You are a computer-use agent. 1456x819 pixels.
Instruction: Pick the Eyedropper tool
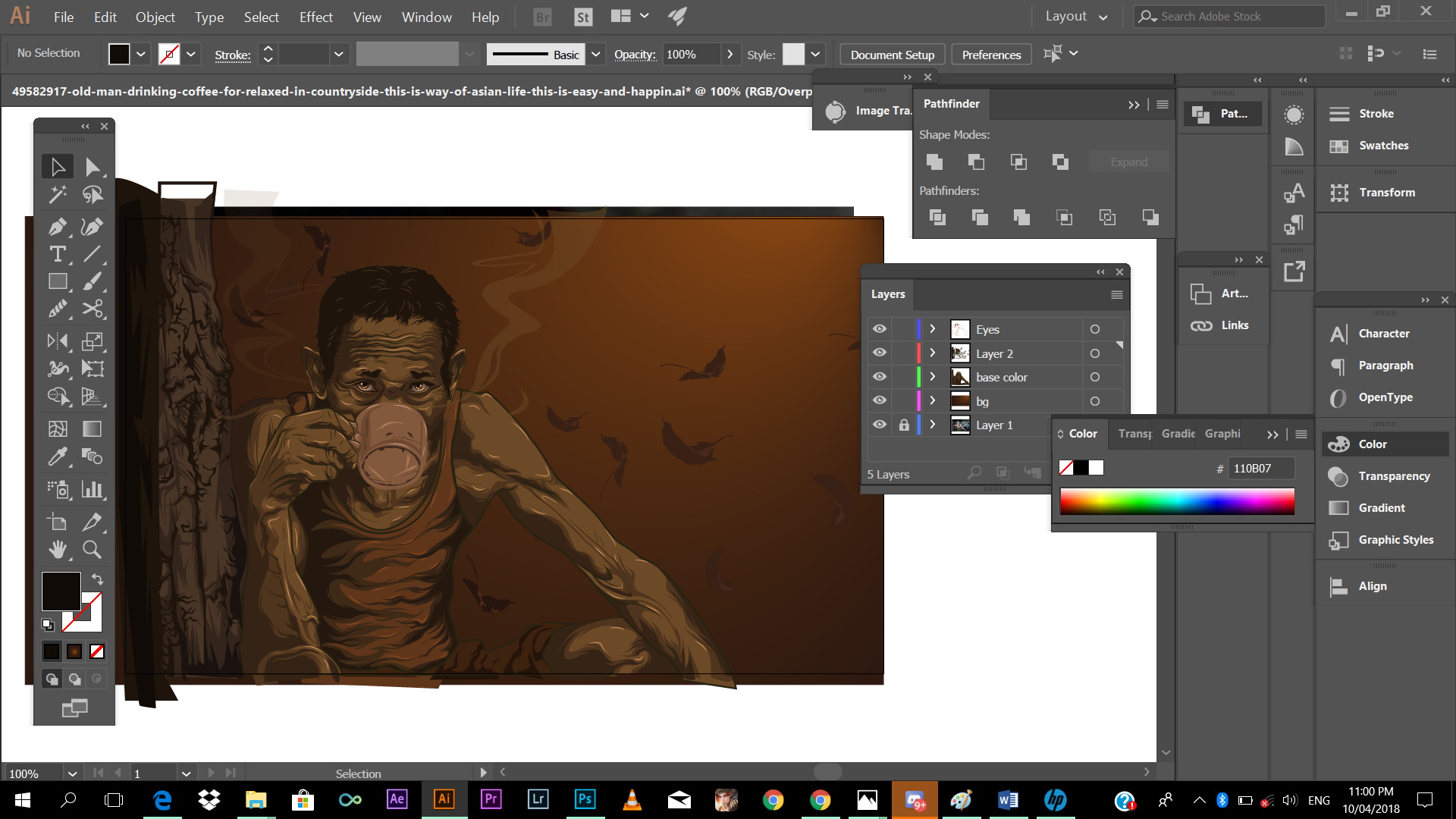tap(58, 457)
